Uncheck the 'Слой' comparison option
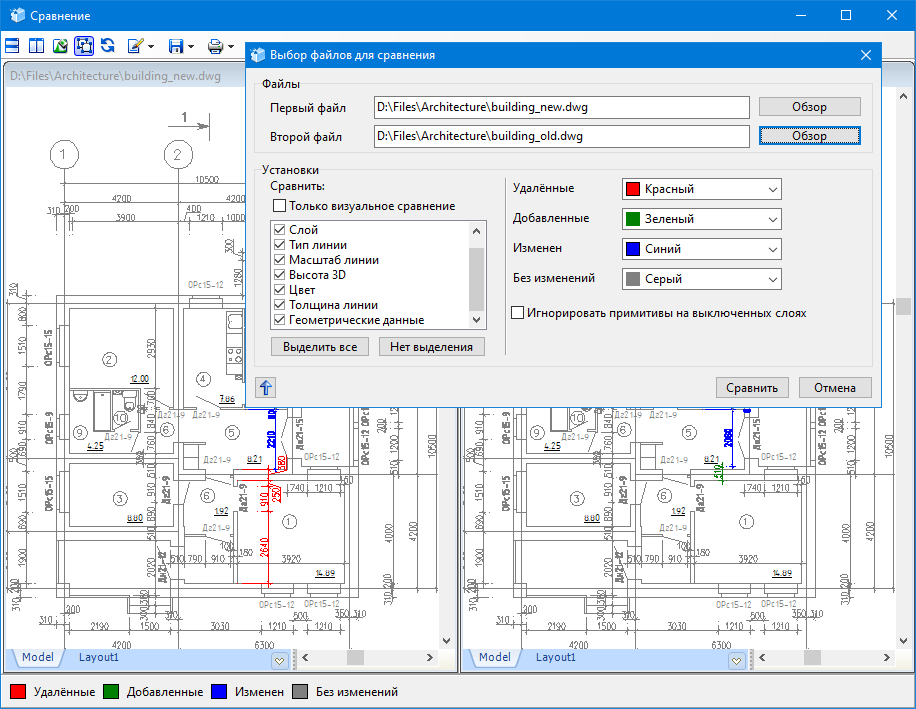The image size is (916, 709). [280, 230]
